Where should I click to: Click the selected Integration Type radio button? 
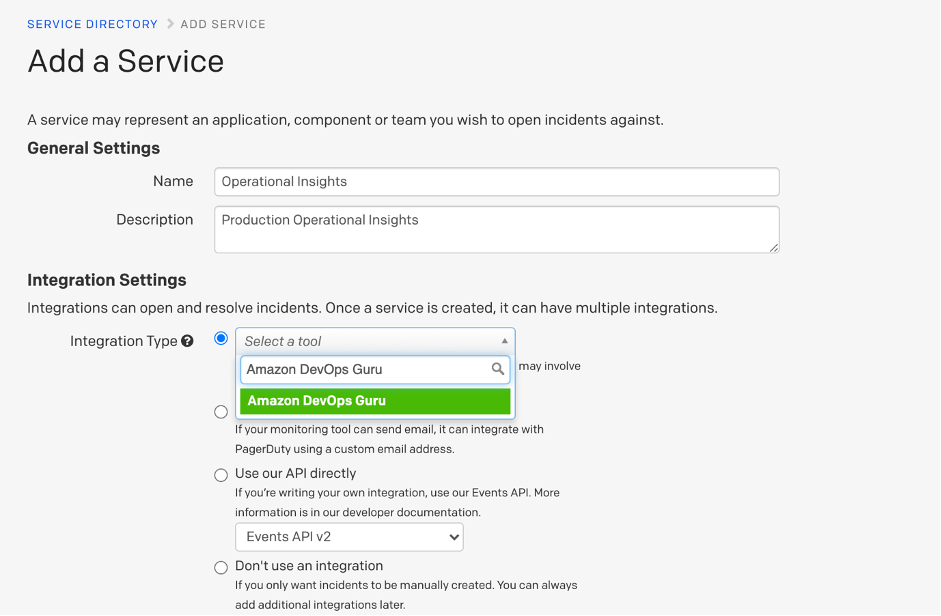(221, 337)
